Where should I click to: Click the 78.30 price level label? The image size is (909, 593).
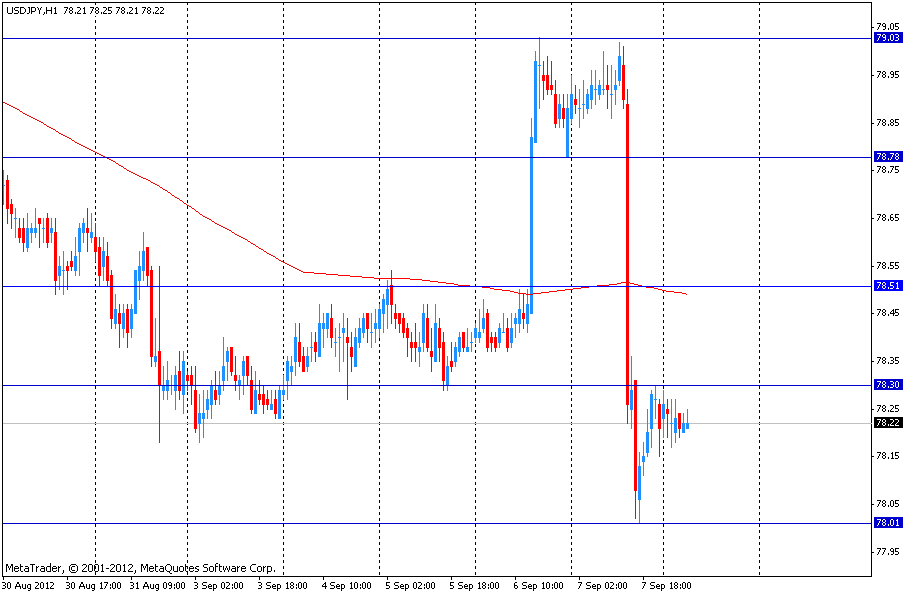point(888,385)
